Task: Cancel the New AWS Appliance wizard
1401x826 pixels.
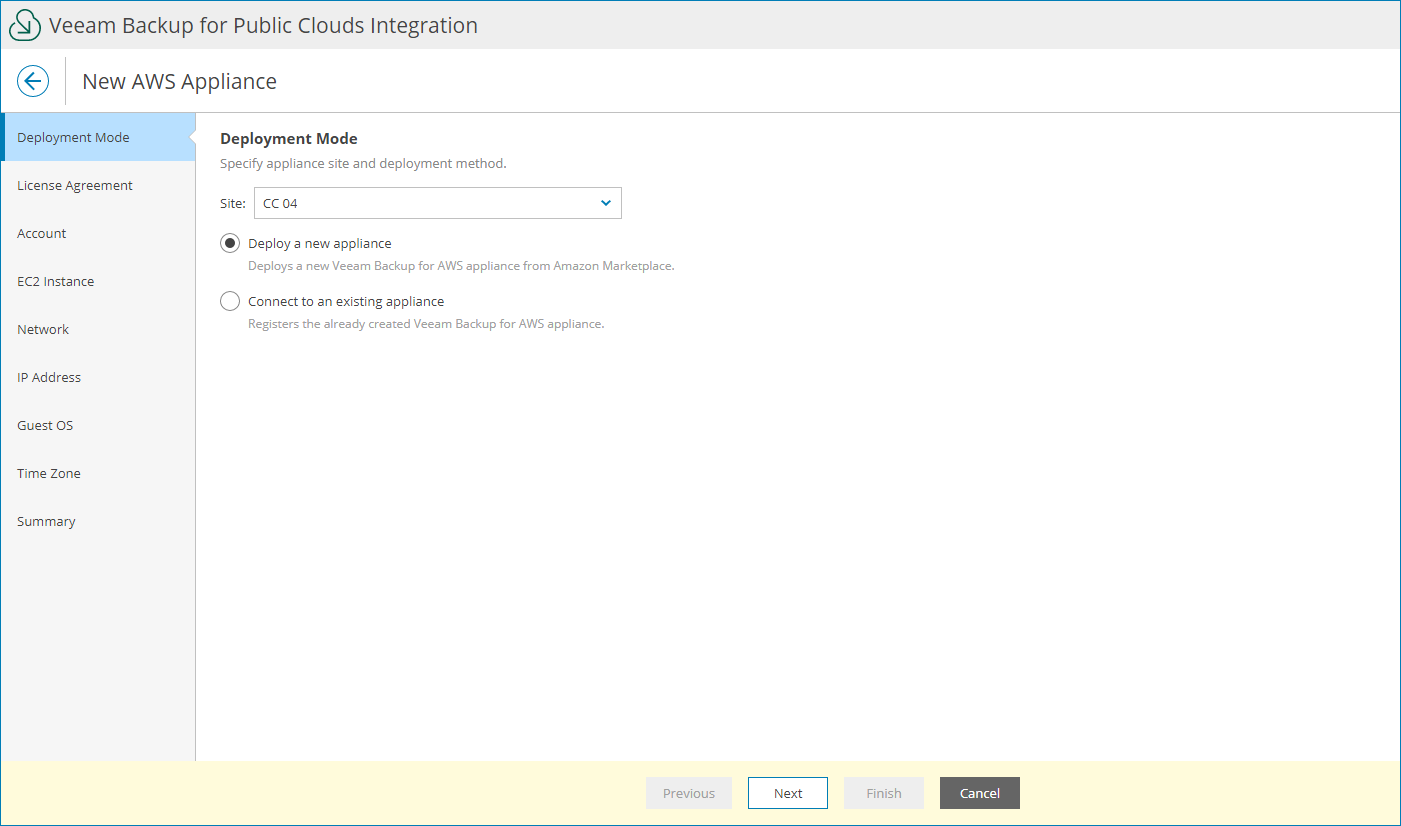Action: click(979, 792)
